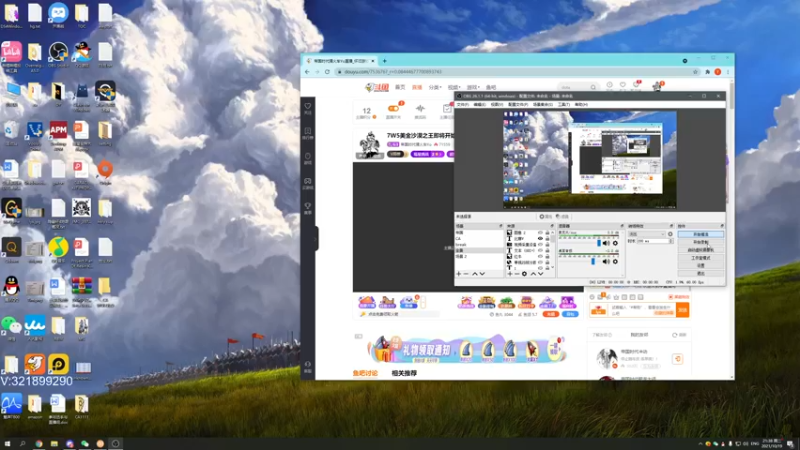Start the OBS virtual camera button
This screenshot has height=450, width=800.
click(701, 249)
